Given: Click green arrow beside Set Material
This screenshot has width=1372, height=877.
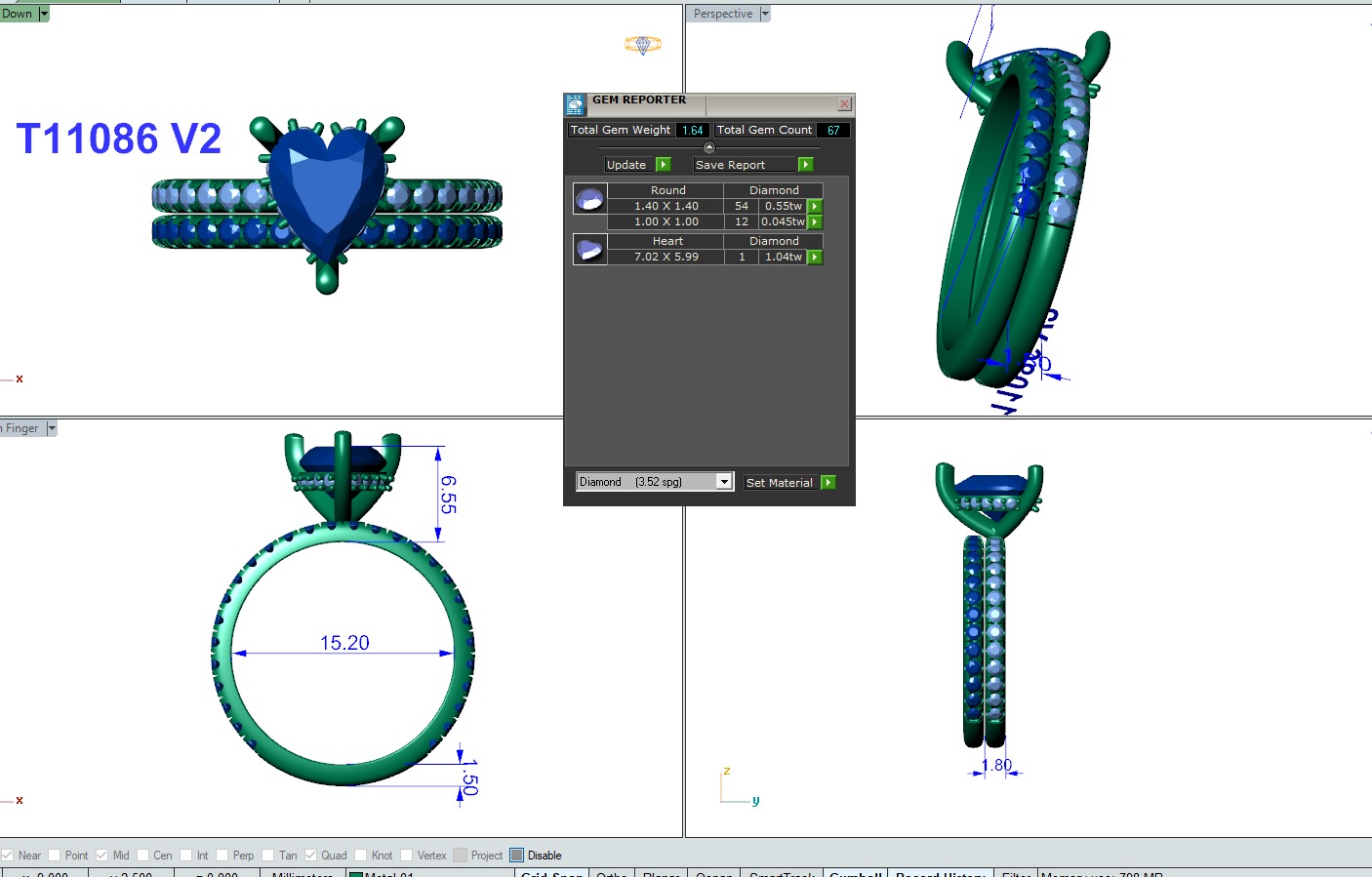Looking at the screenshot, I should click(828, 483).
